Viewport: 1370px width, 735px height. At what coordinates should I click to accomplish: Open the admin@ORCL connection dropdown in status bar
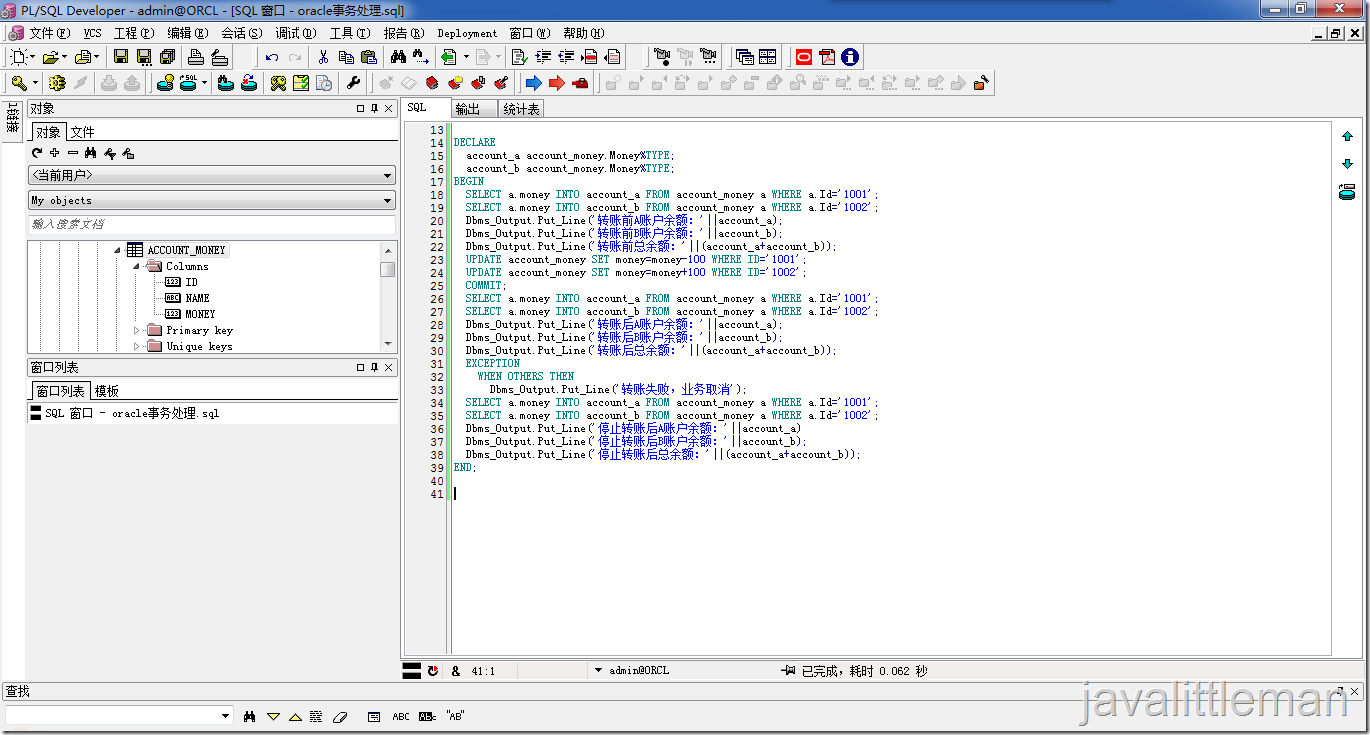[x=598, y=671]
